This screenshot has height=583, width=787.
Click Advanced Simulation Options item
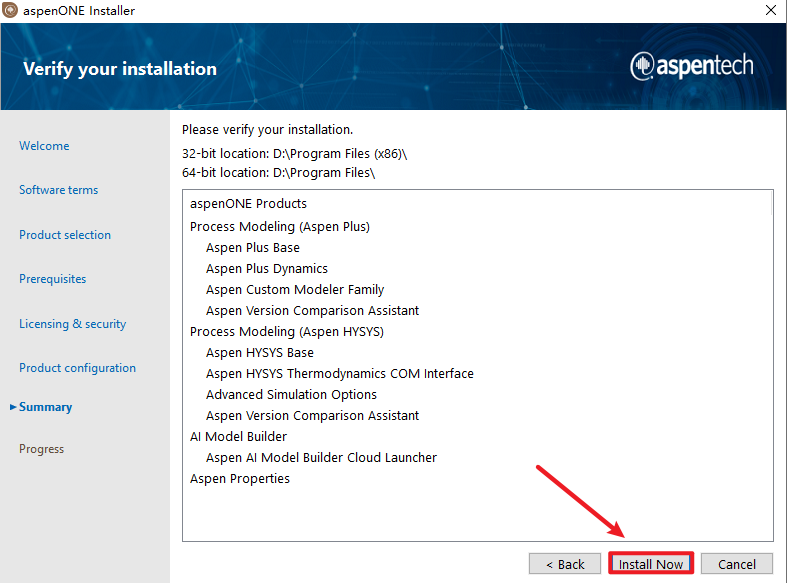pos(291,395)
